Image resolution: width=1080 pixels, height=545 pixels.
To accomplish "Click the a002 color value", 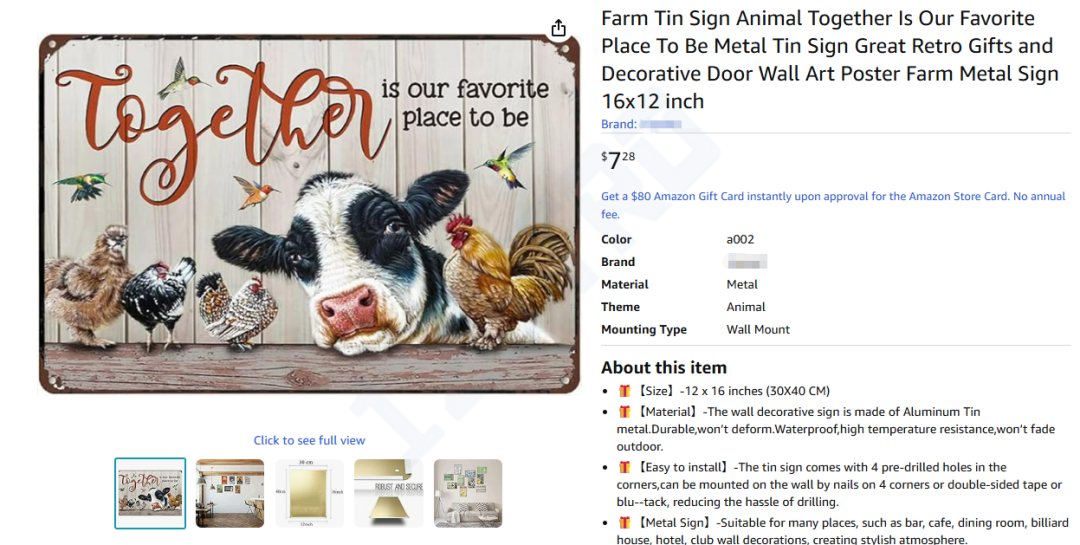I will click(740, 239).
